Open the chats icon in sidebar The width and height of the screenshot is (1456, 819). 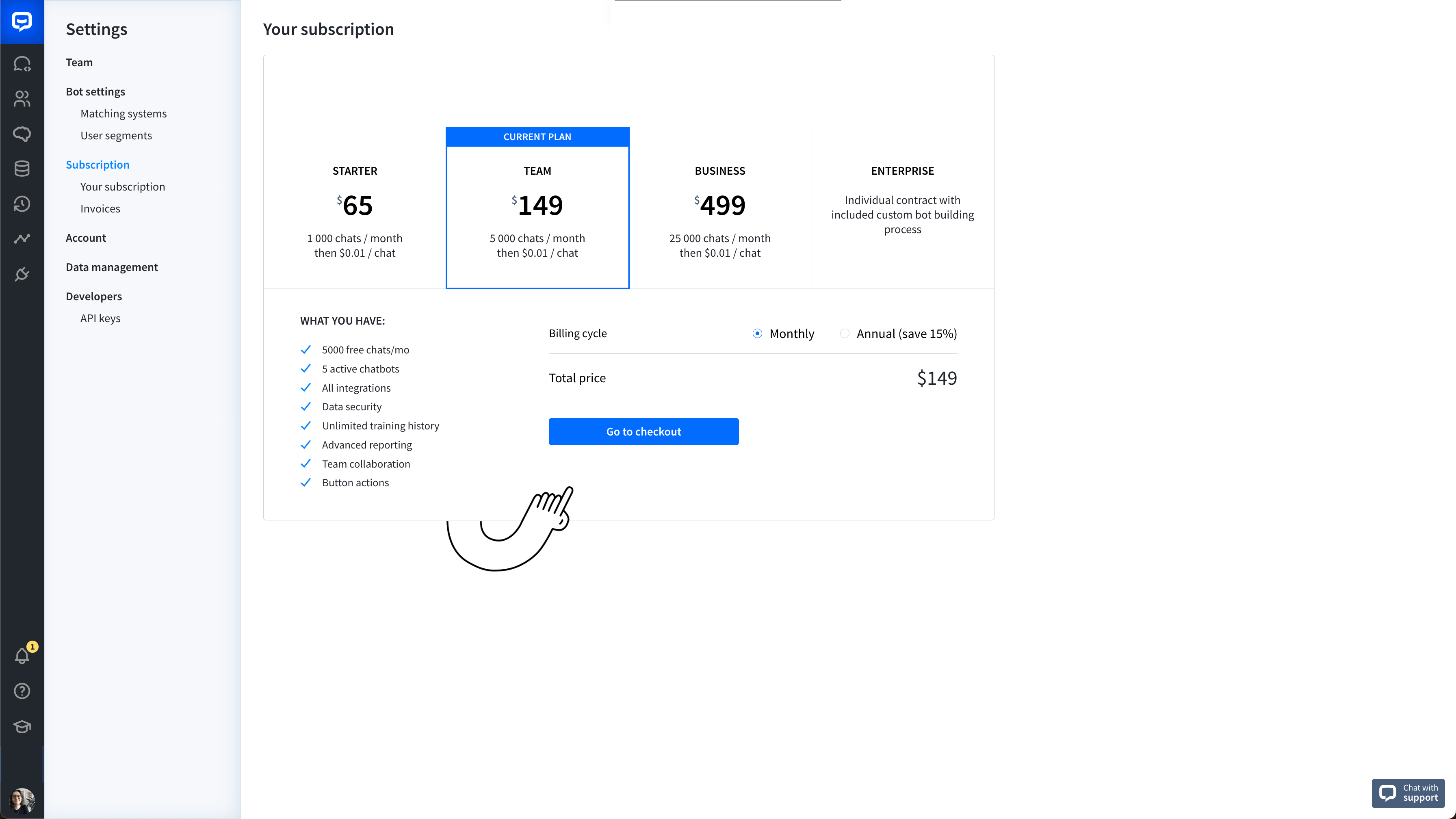point(22,64)
